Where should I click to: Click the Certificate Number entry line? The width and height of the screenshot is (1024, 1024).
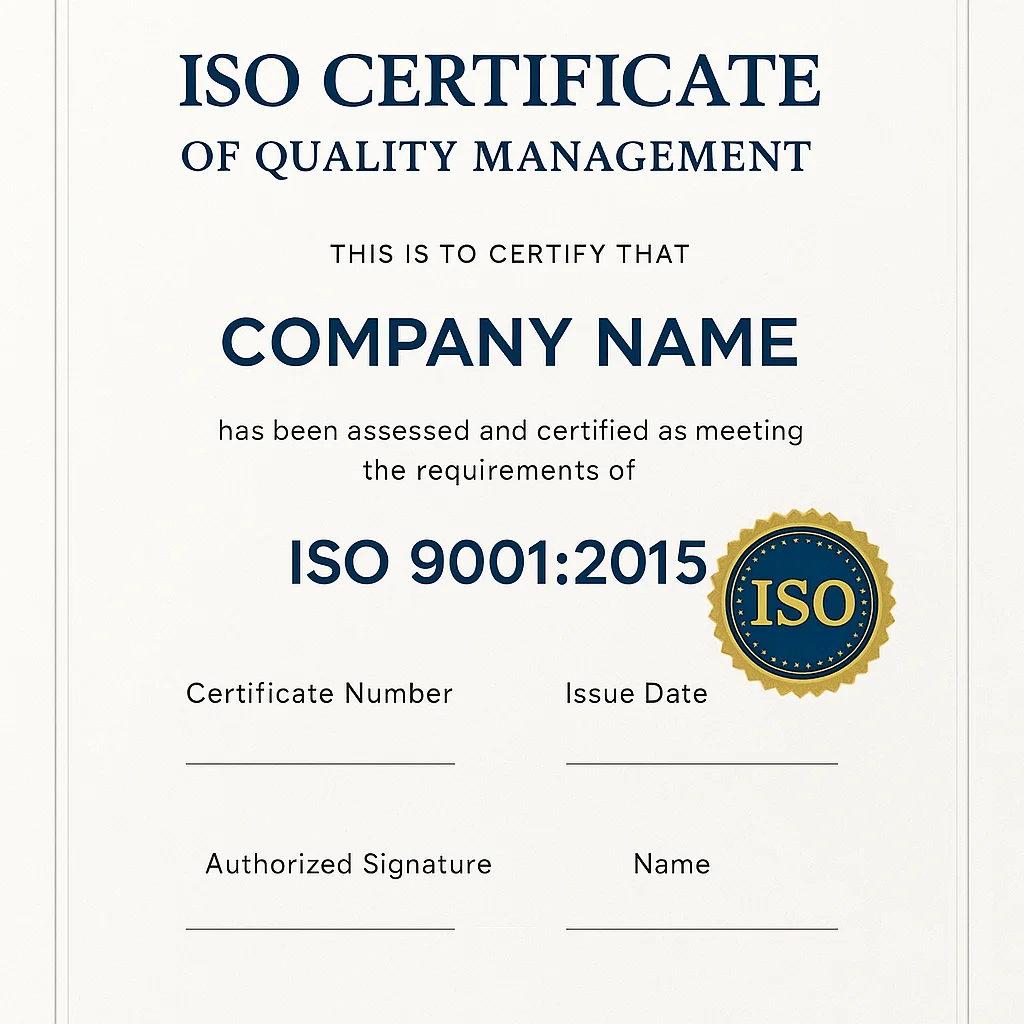pos(321,765)
